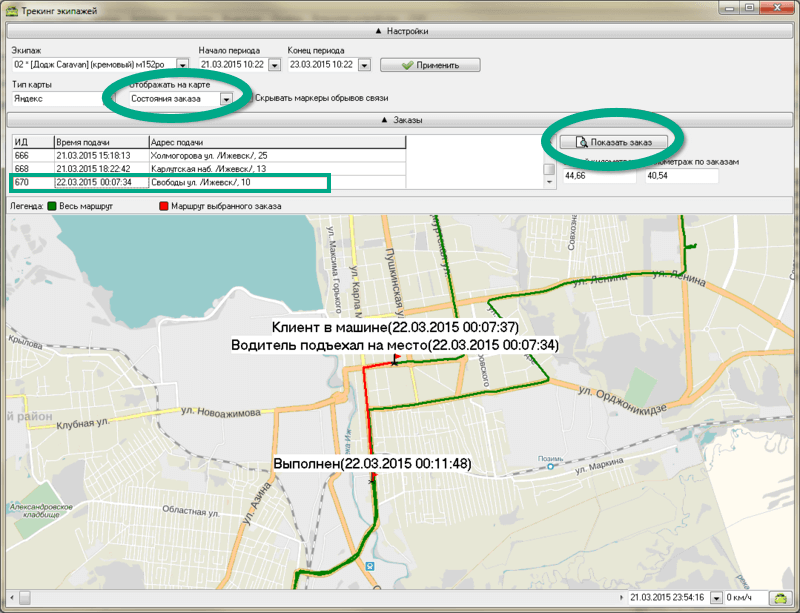Select order 668 Карлутская наб. row
This screenshot has width=800, height=613.
click(x=208, y=169)
